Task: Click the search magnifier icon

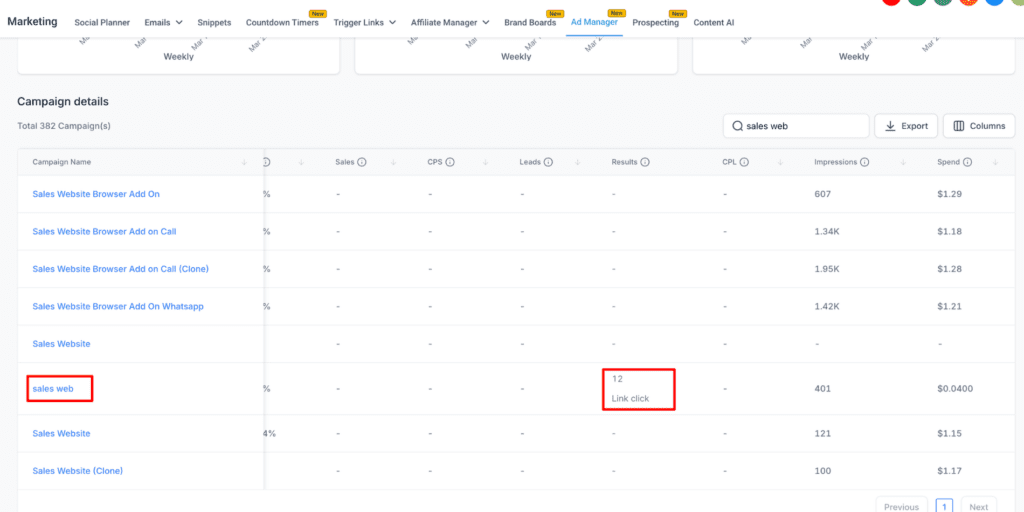Action: click(737, 126)
